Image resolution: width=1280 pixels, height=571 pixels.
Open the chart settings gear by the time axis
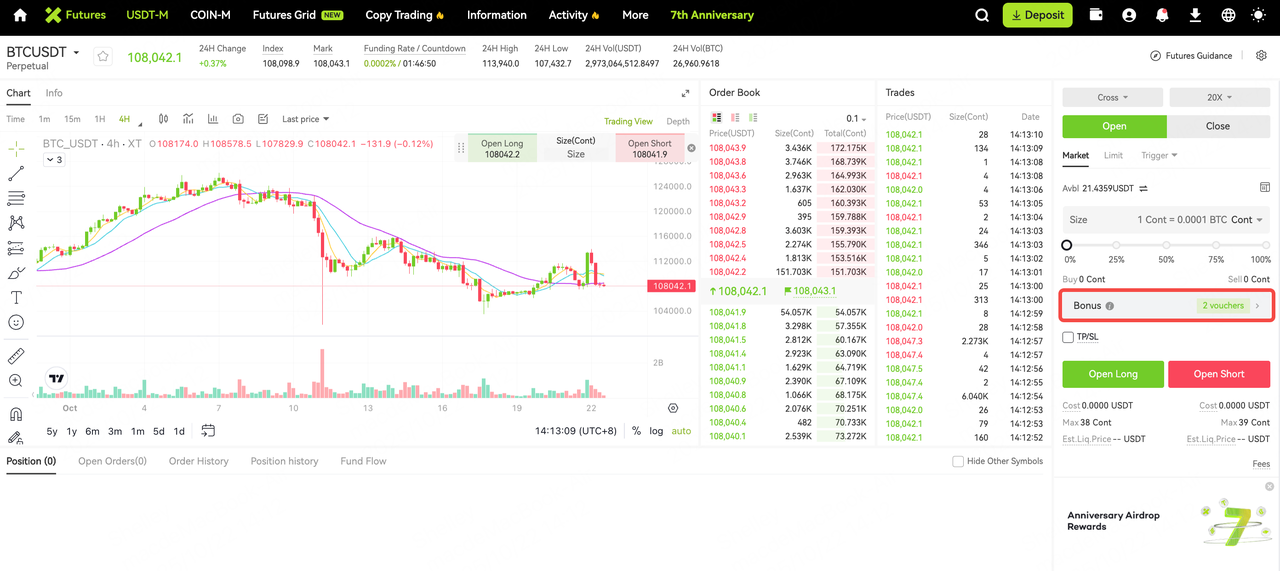673,408
